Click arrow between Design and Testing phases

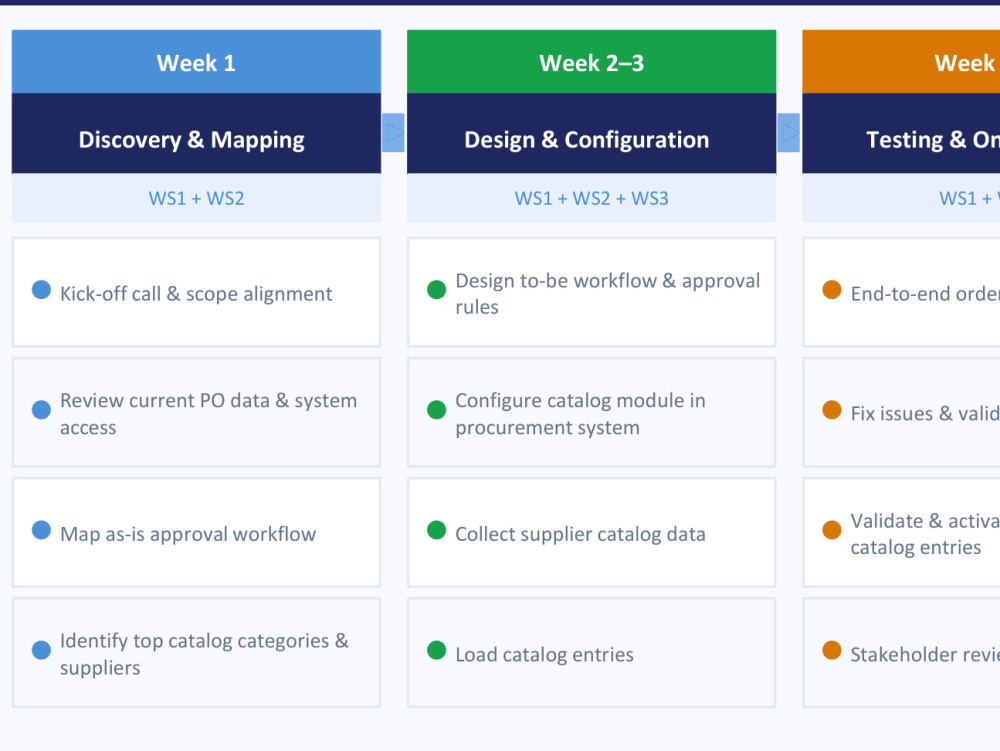coord(789,133)
